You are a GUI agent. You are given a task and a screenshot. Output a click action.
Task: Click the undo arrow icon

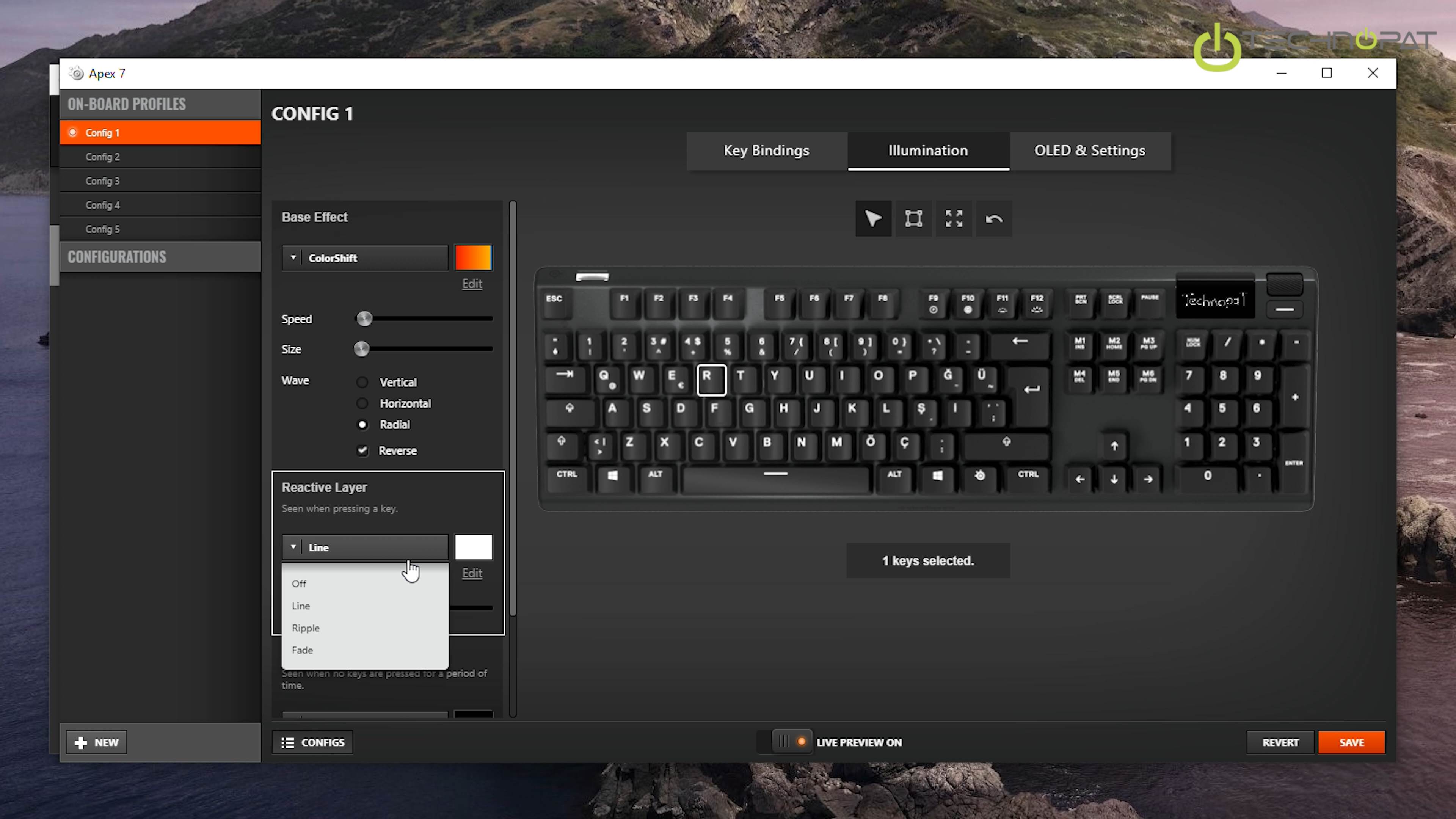click(994, 218)
